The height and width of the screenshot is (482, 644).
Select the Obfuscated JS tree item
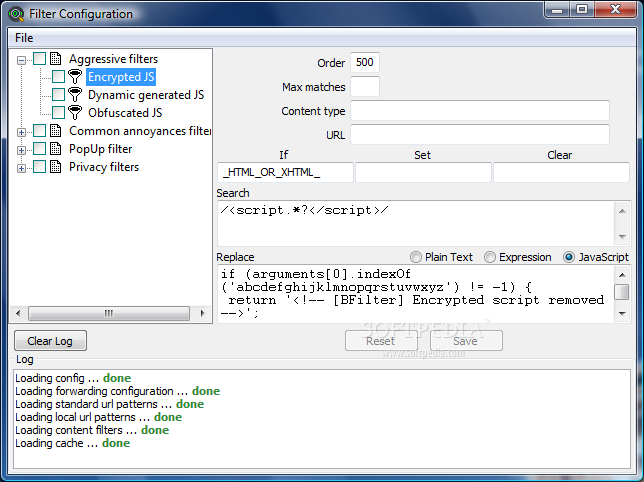coord(125,112)
